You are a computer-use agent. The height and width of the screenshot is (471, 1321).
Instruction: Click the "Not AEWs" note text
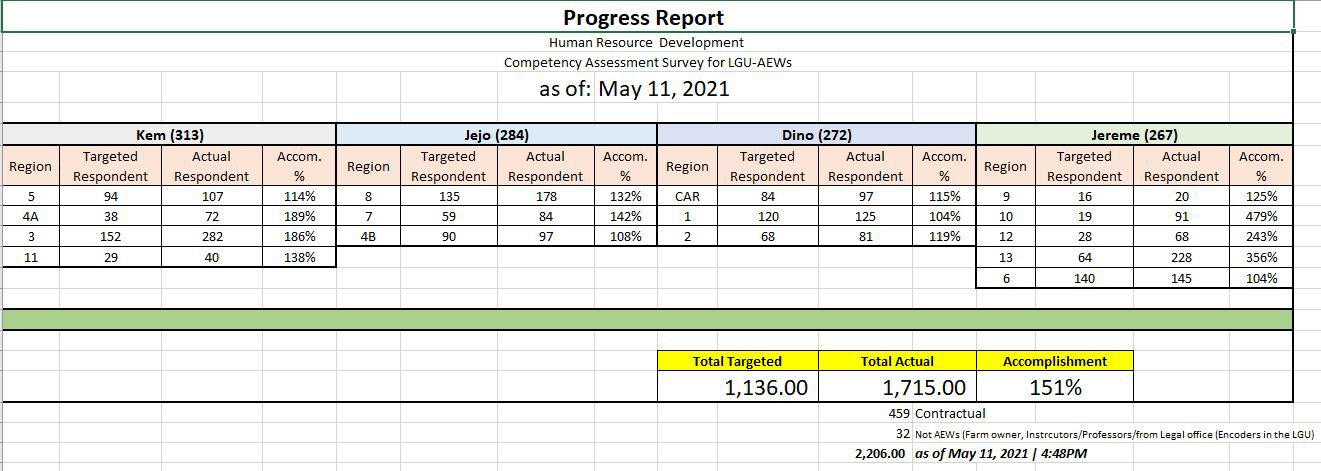tap(1114, 434)
